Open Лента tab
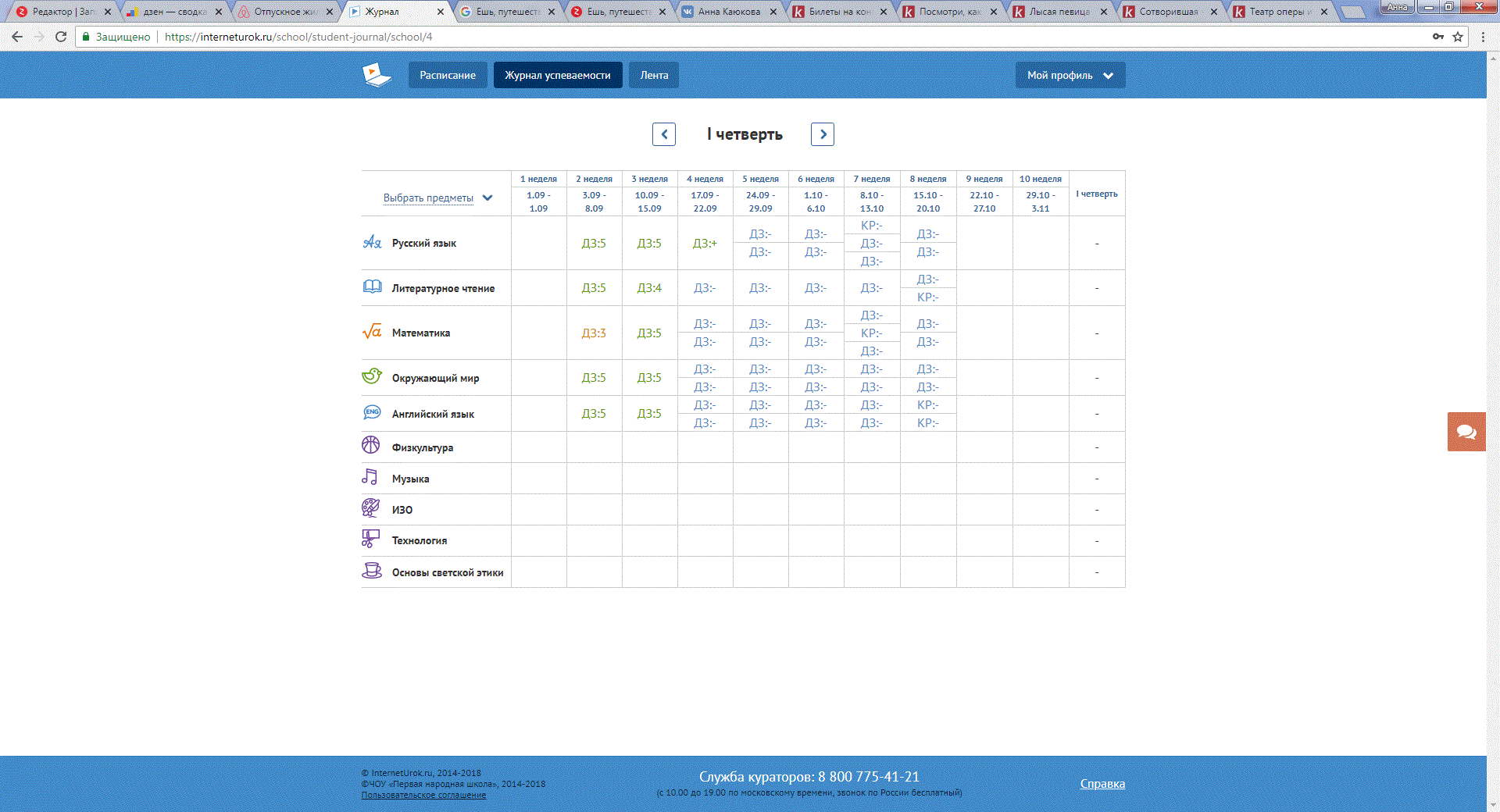Image resolution: width=1500 pixels, height=812 pixels. click(654, 75)
